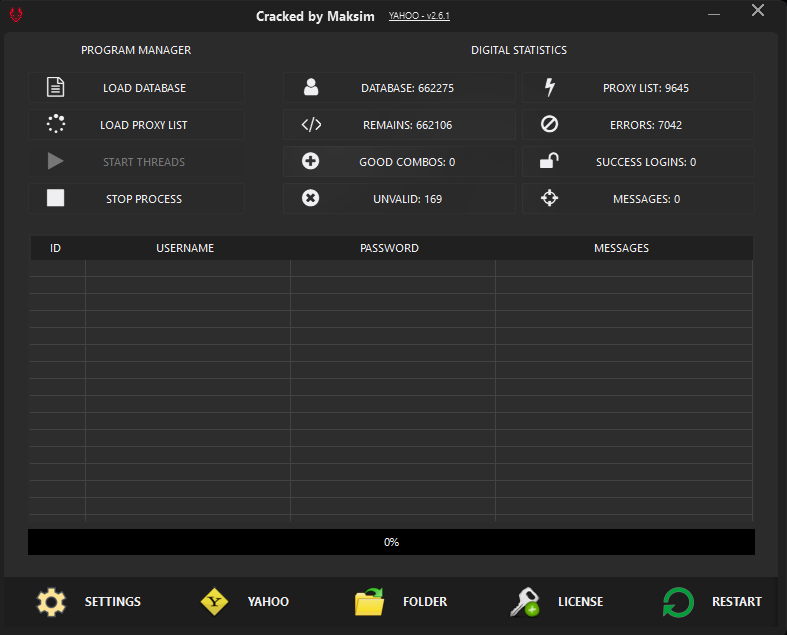Click the DATABASE: 662275 statistic
787x635 pixels.
pyautogui.click(x=399, y=88)
